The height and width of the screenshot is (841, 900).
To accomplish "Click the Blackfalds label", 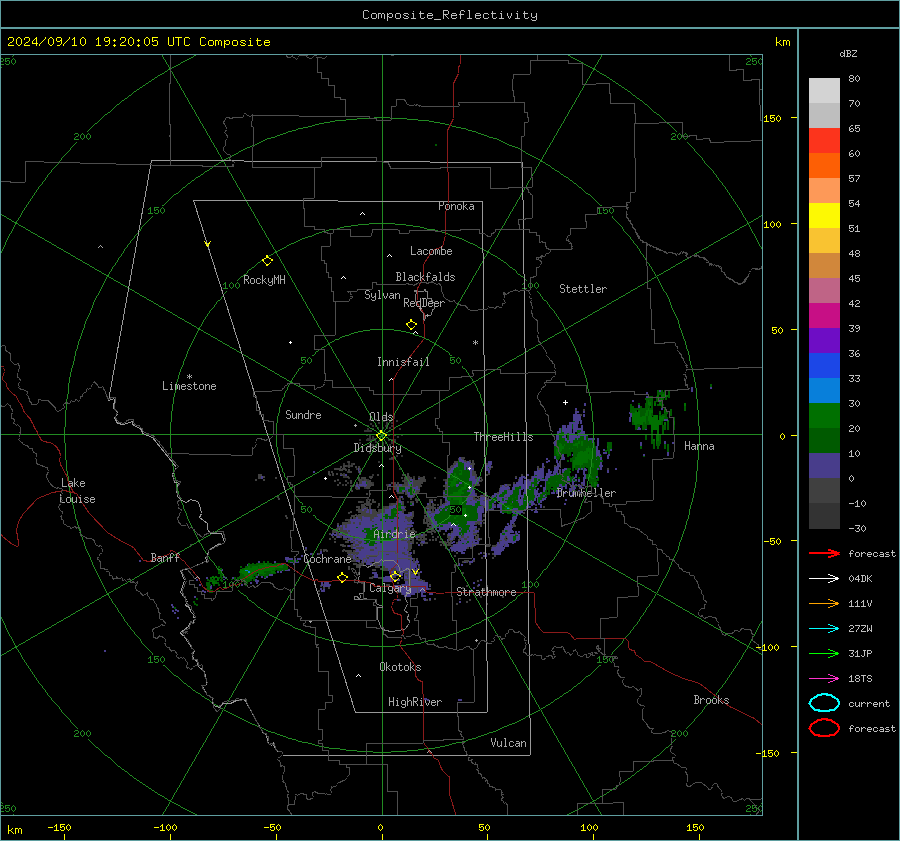I will tap(425, 277).
